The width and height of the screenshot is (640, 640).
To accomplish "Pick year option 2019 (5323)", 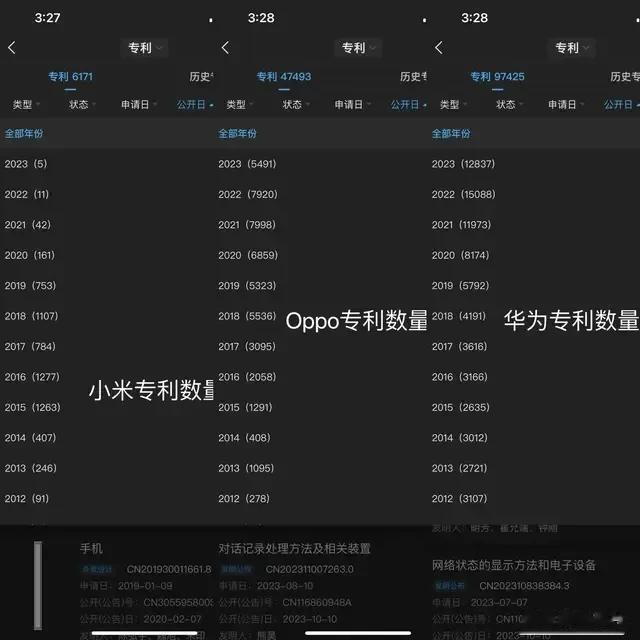I will pos(247,285).
